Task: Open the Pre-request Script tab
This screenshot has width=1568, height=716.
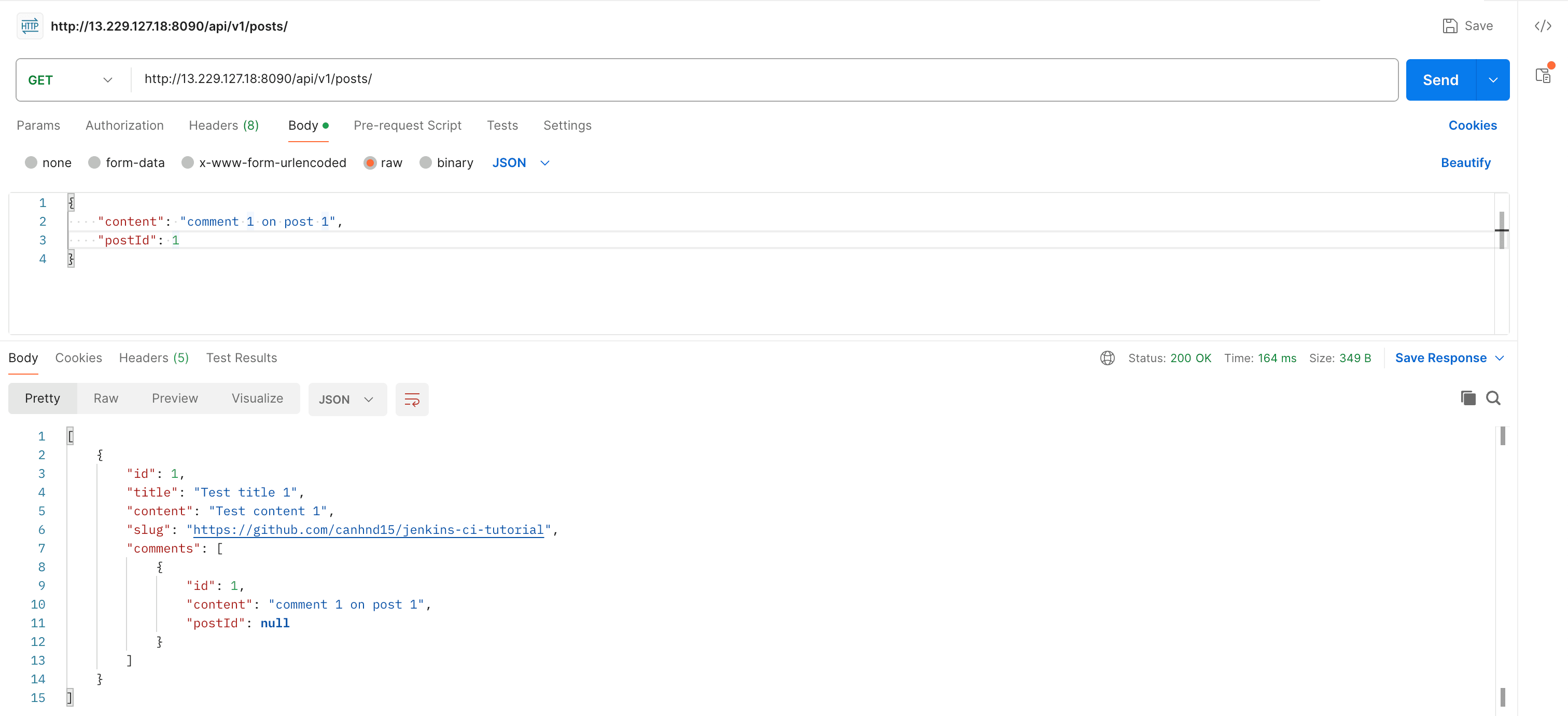Action: [407, 126]
